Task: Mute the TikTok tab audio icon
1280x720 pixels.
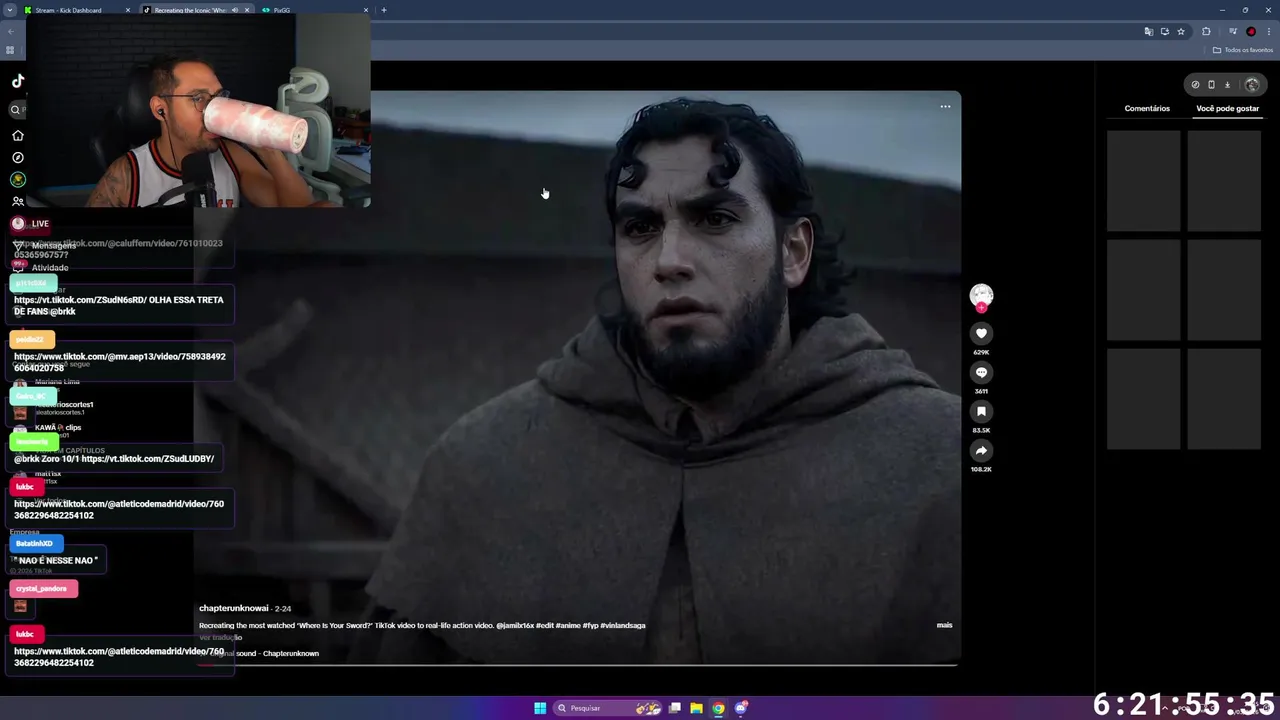Action: click(235, 10)
